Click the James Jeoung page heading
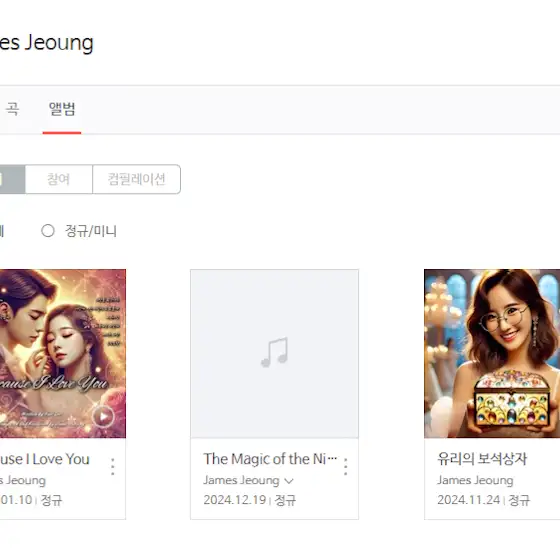 click(46, 43)
